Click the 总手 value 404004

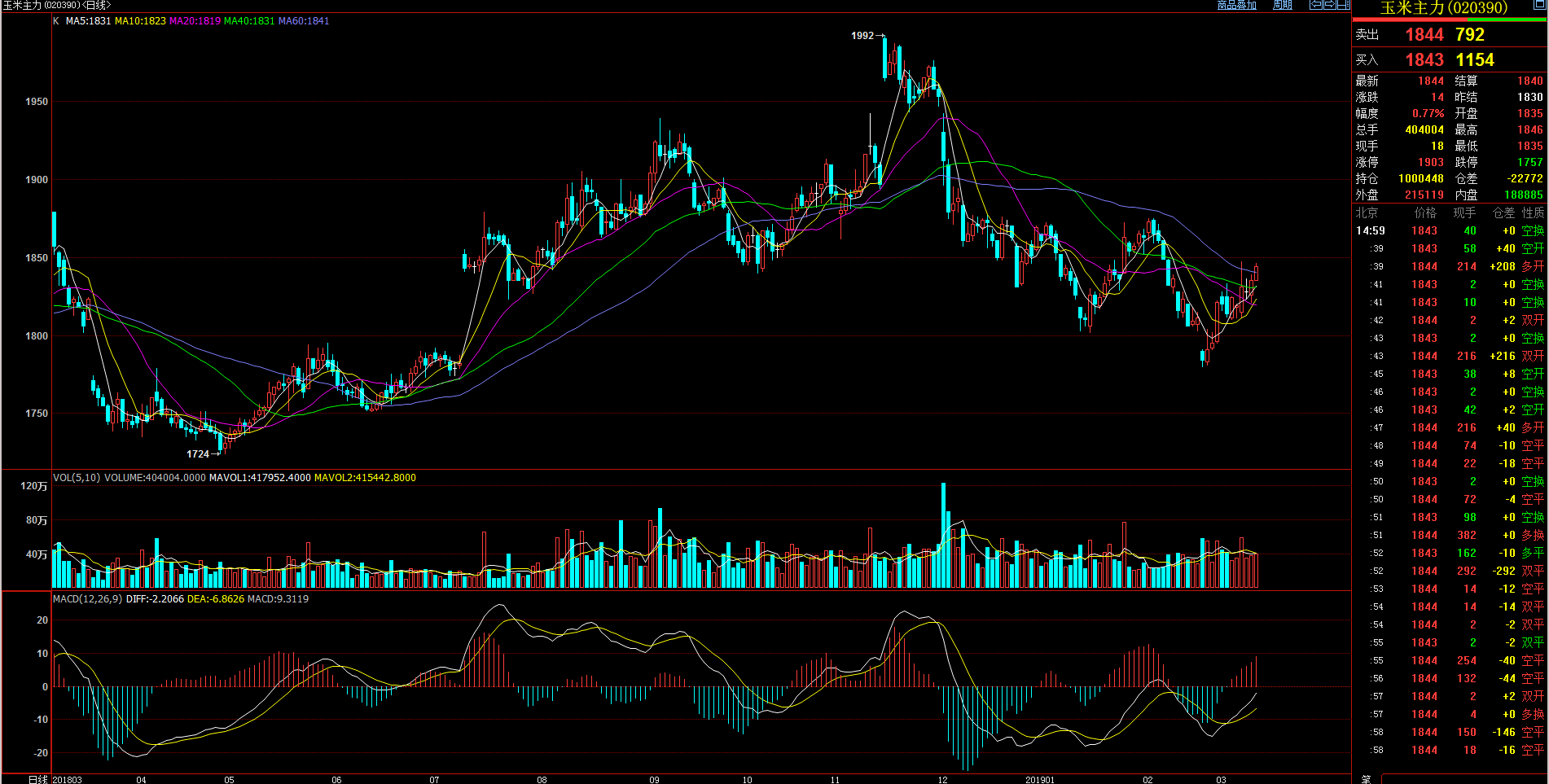pyautogui.click(x=1424, y=129)
